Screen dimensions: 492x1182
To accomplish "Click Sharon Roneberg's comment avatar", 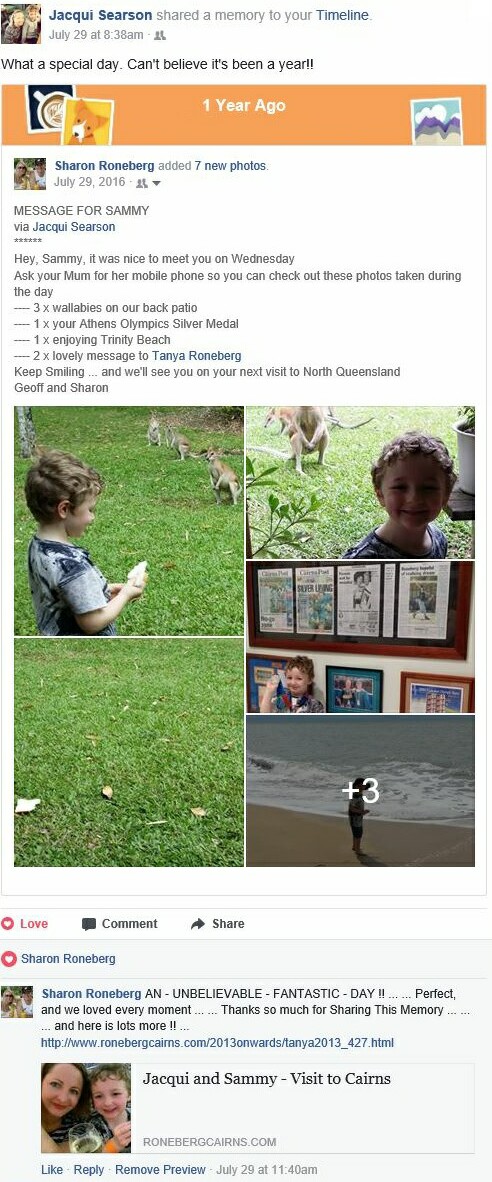I will click(17, 1002).
